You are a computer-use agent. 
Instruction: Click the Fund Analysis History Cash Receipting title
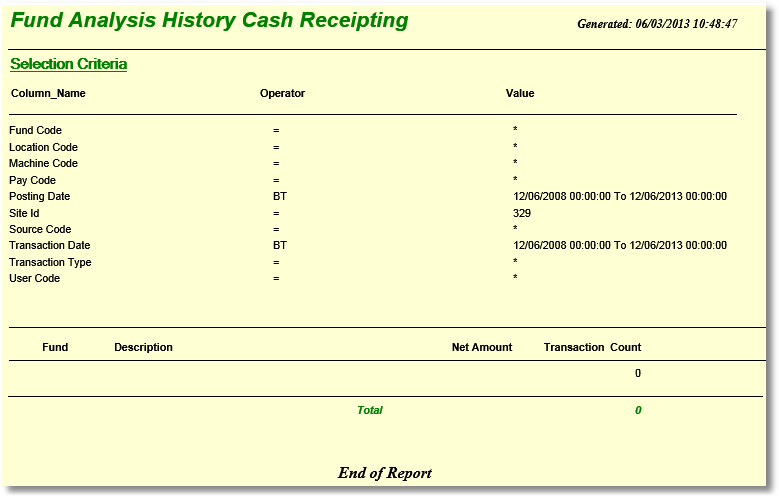point(209,21)
